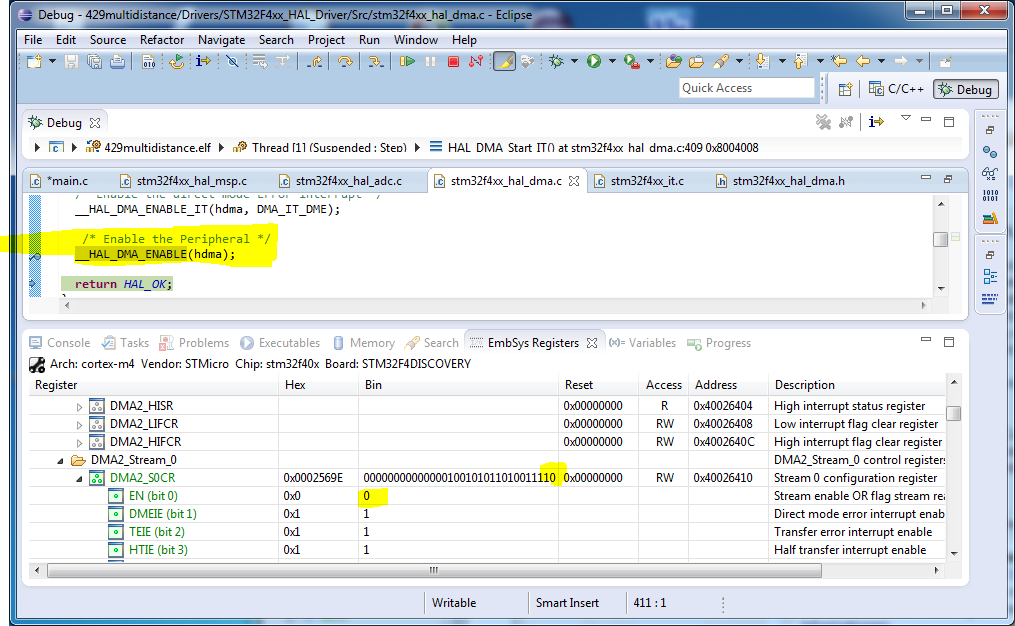This screenshot has width=1015, height=626.
Task: Switch to the C/C++ perspective
Action: click(897, 89)
